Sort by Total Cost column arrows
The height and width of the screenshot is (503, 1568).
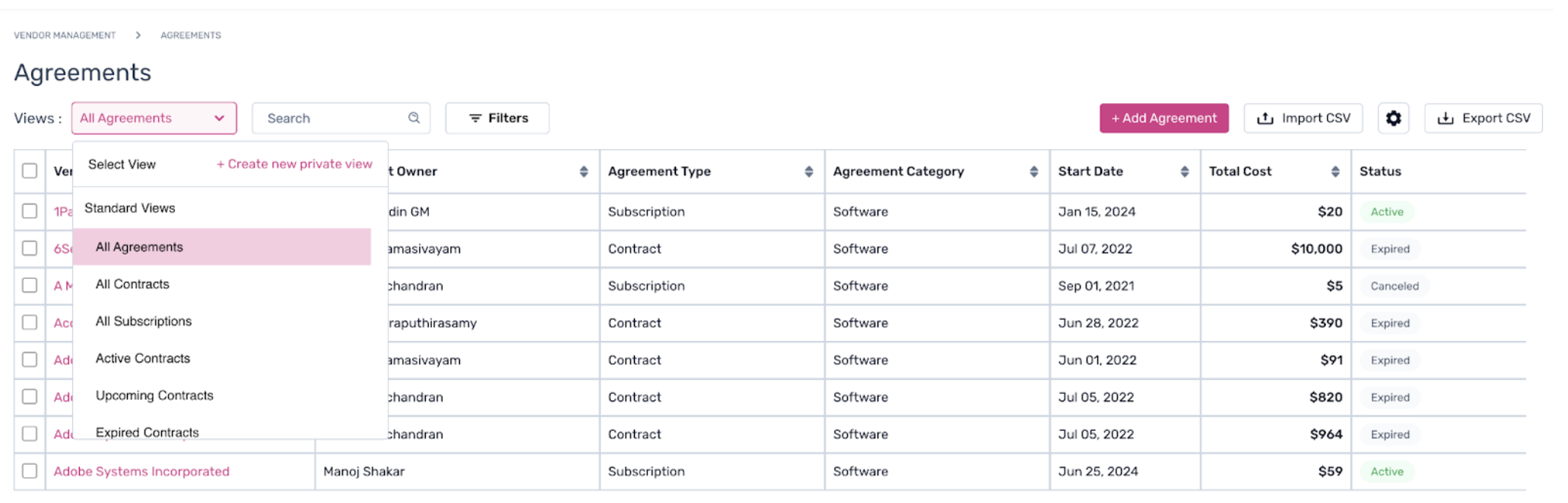pos(1335,172)
